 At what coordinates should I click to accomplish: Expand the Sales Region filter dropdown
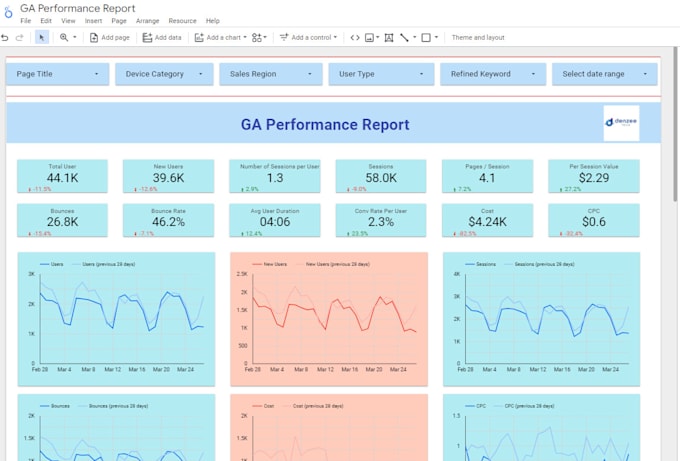(x=271, y=74)
